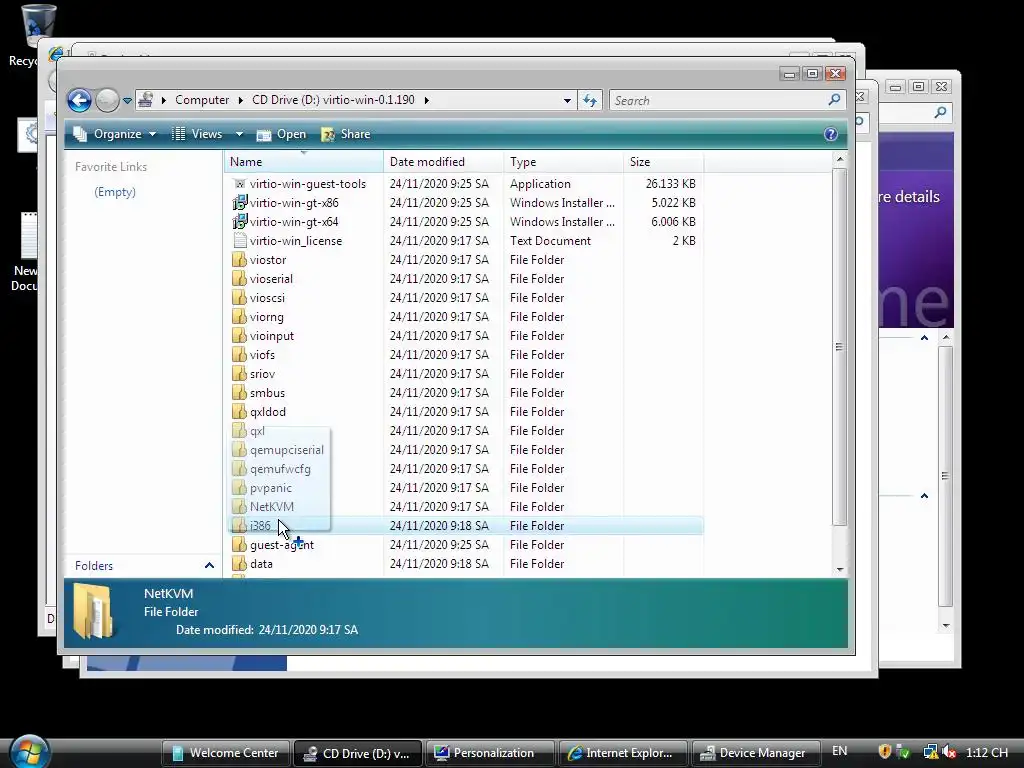Click the qemupciserial folder name
Image resolution: width=1024 pixels, height=768 pixels.
(287, 450)
